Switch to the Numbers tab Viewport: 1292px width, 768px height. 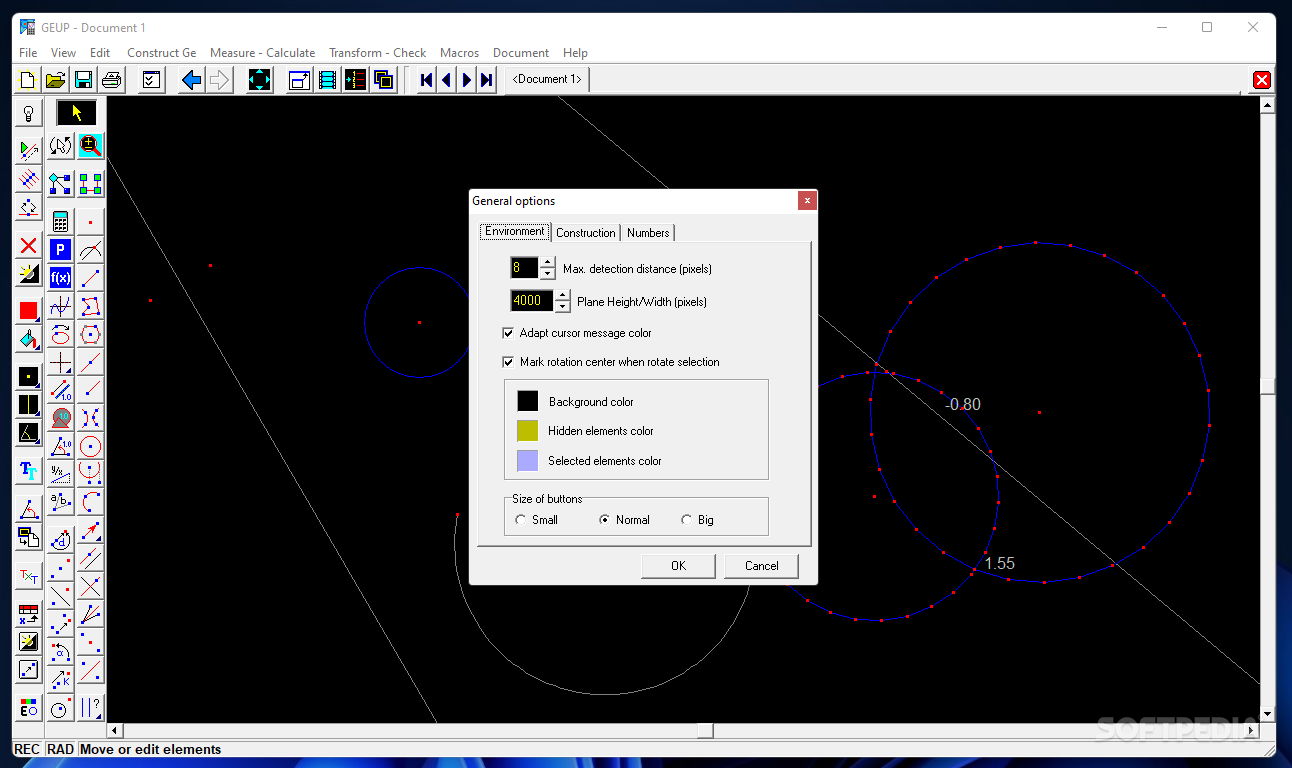(648, 233)
